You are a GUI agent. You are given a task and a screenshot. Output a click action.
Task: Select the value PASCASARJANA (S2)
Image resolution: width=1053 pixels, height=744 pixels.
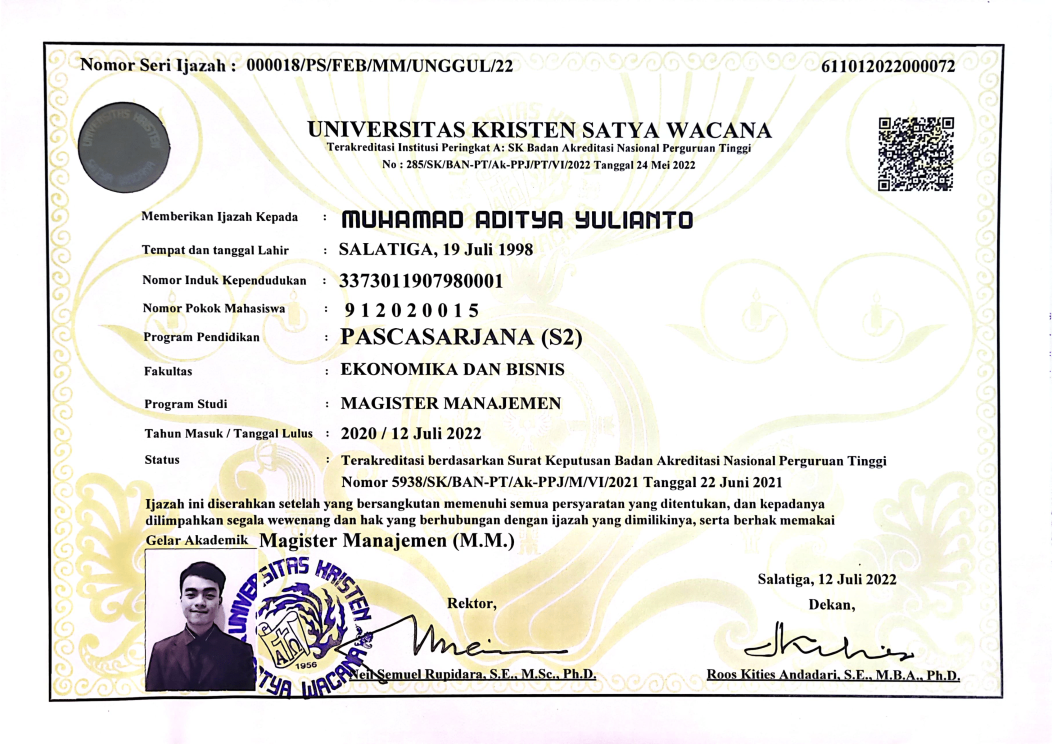(461, 337)
